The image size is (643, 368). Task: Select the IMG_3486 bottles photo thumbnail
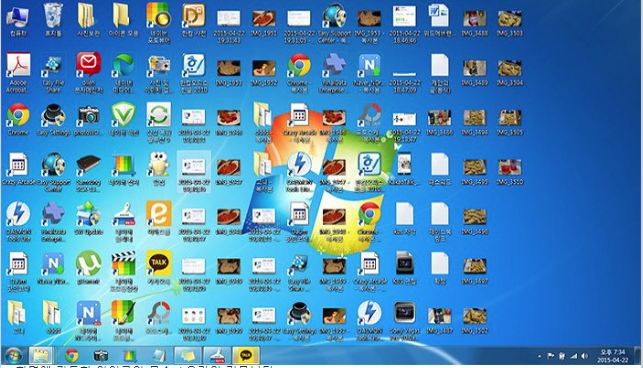(439, 123)
